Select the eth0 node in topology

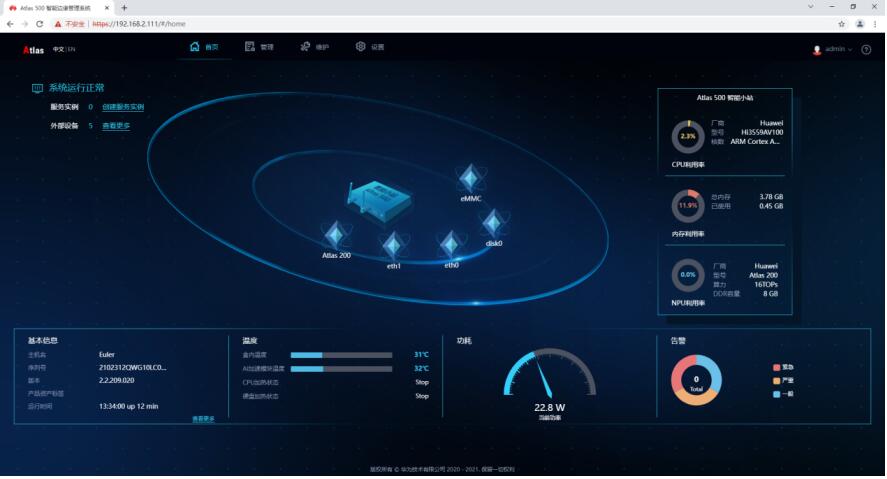pyautogui.click(x=451, y=249)
